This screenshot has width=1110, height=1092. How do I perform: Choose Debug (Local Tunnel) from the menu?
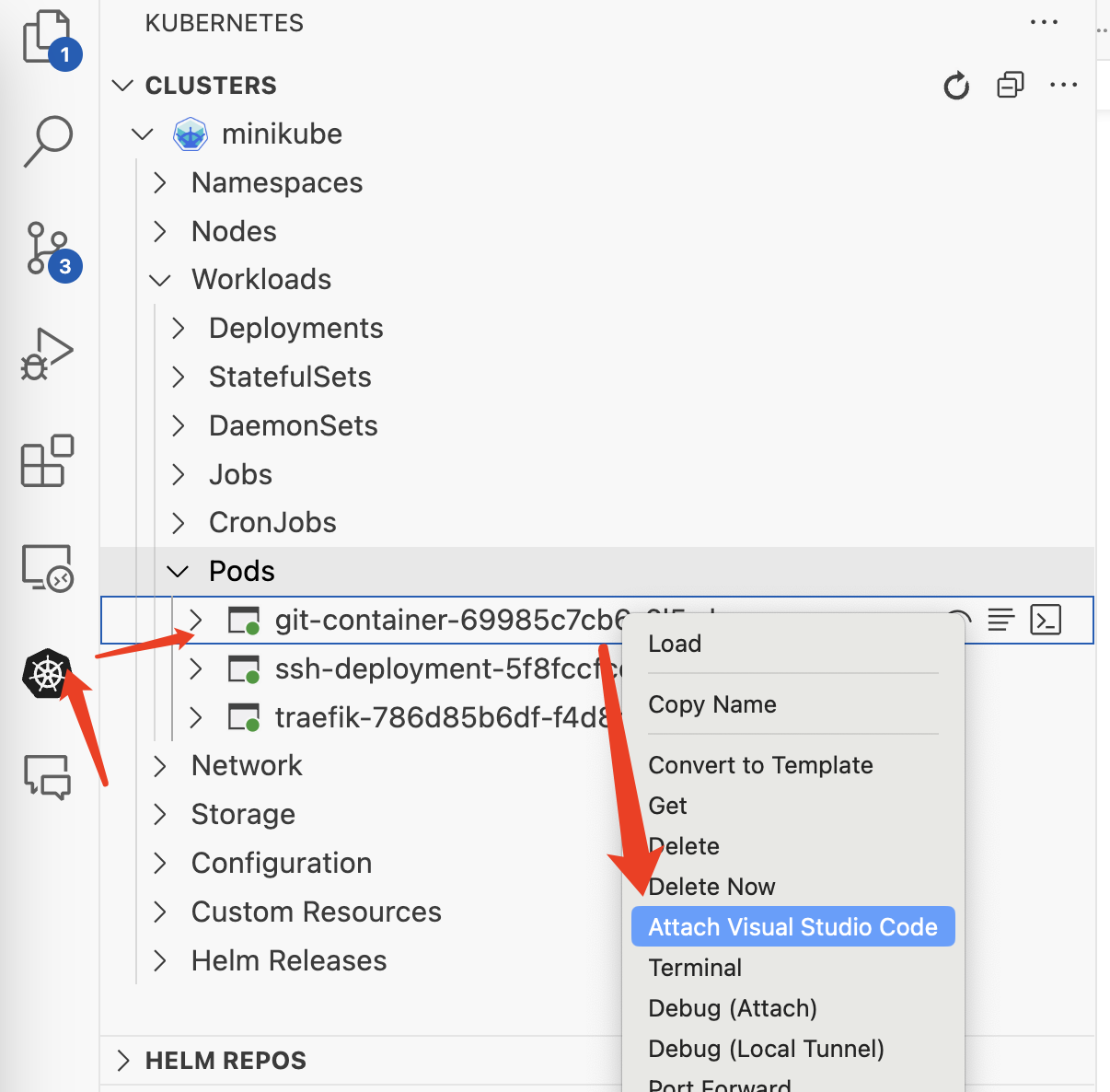pos(793,1049)
